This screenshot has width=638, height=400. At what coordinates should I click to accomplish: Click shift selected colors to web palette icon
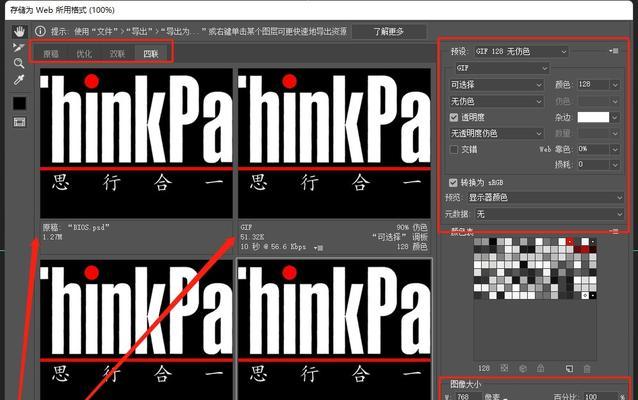click(x=523, y=368)
